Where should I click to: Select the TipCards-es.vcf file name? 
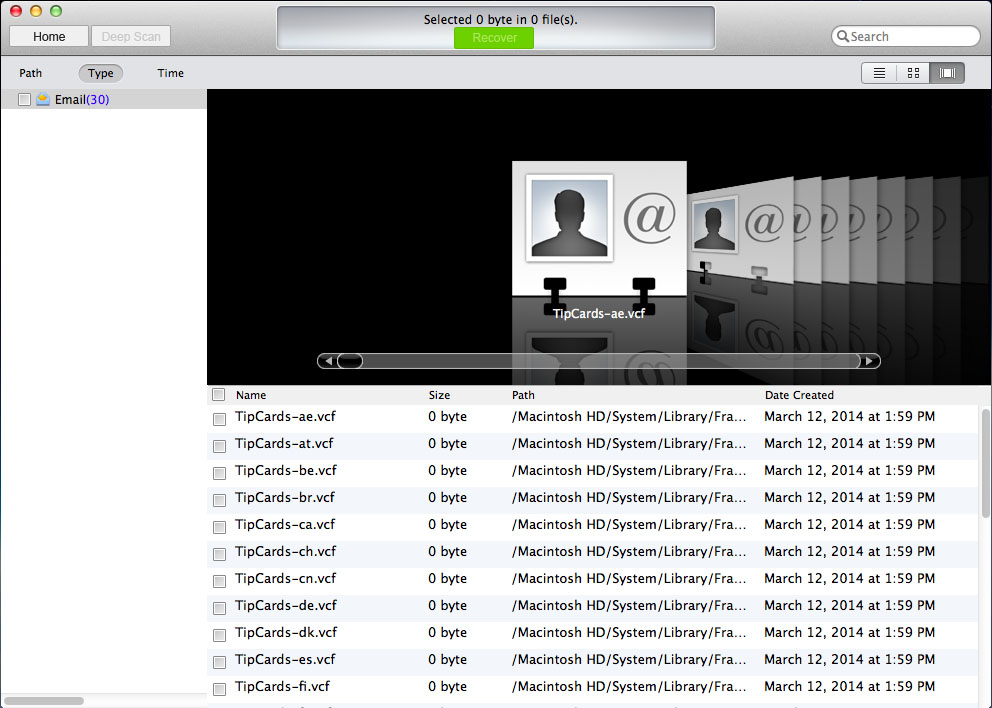(x=285, y=659)
